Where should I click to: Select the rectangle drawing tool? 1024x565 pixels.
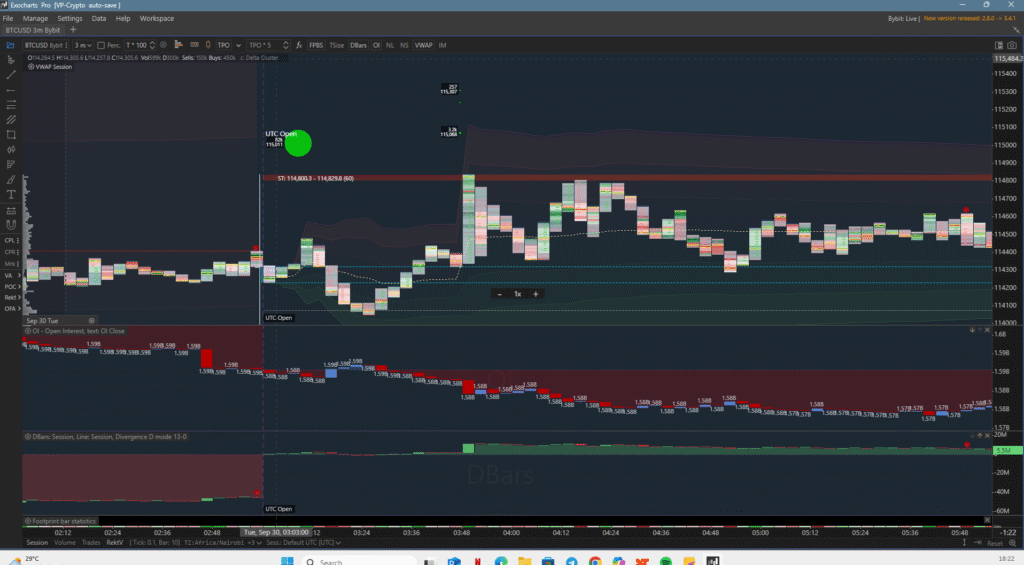click(11, 134)
